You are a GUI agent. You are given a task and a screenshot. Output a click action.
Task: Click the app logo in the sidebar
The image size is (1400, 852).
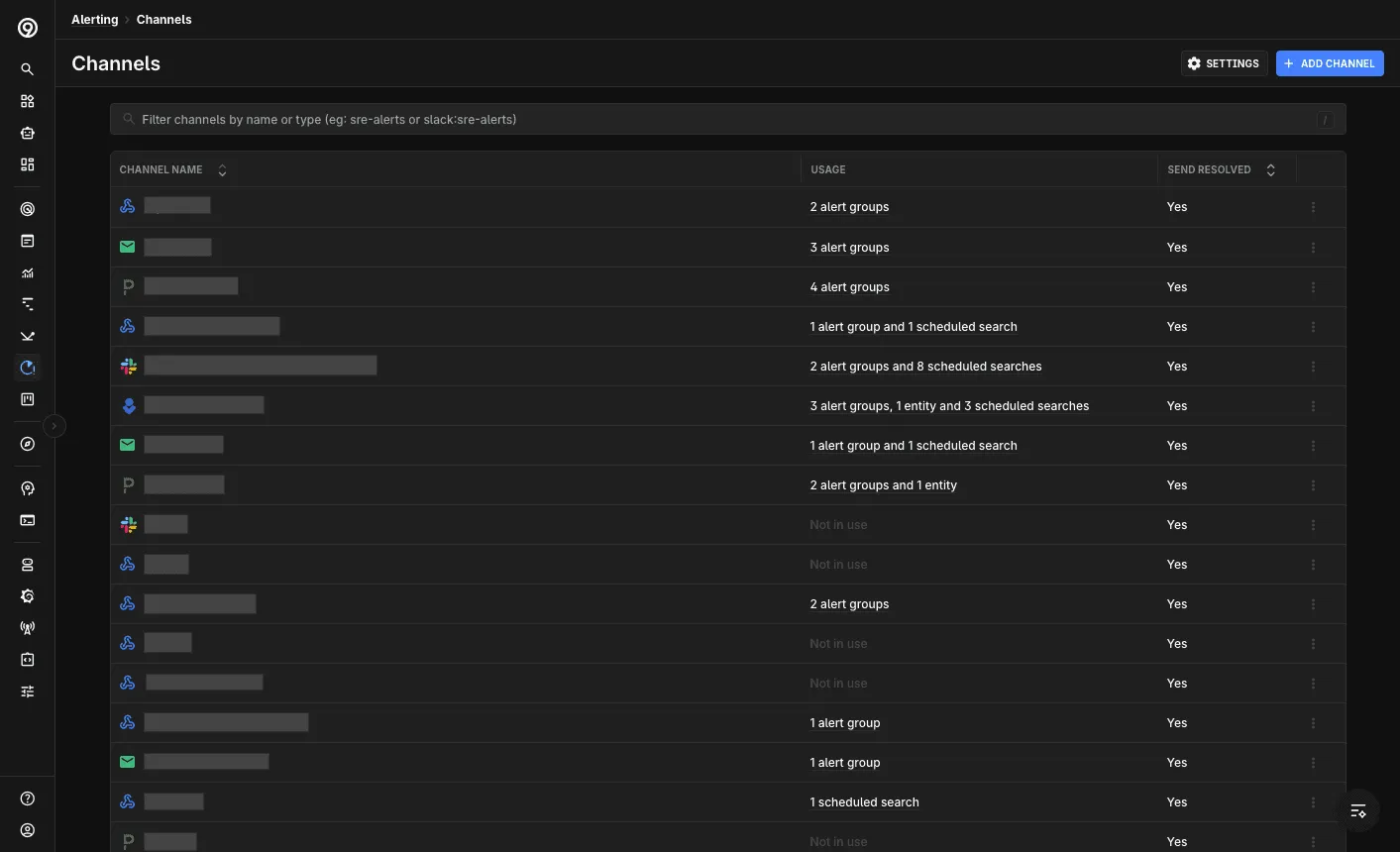tap(28, 28)
